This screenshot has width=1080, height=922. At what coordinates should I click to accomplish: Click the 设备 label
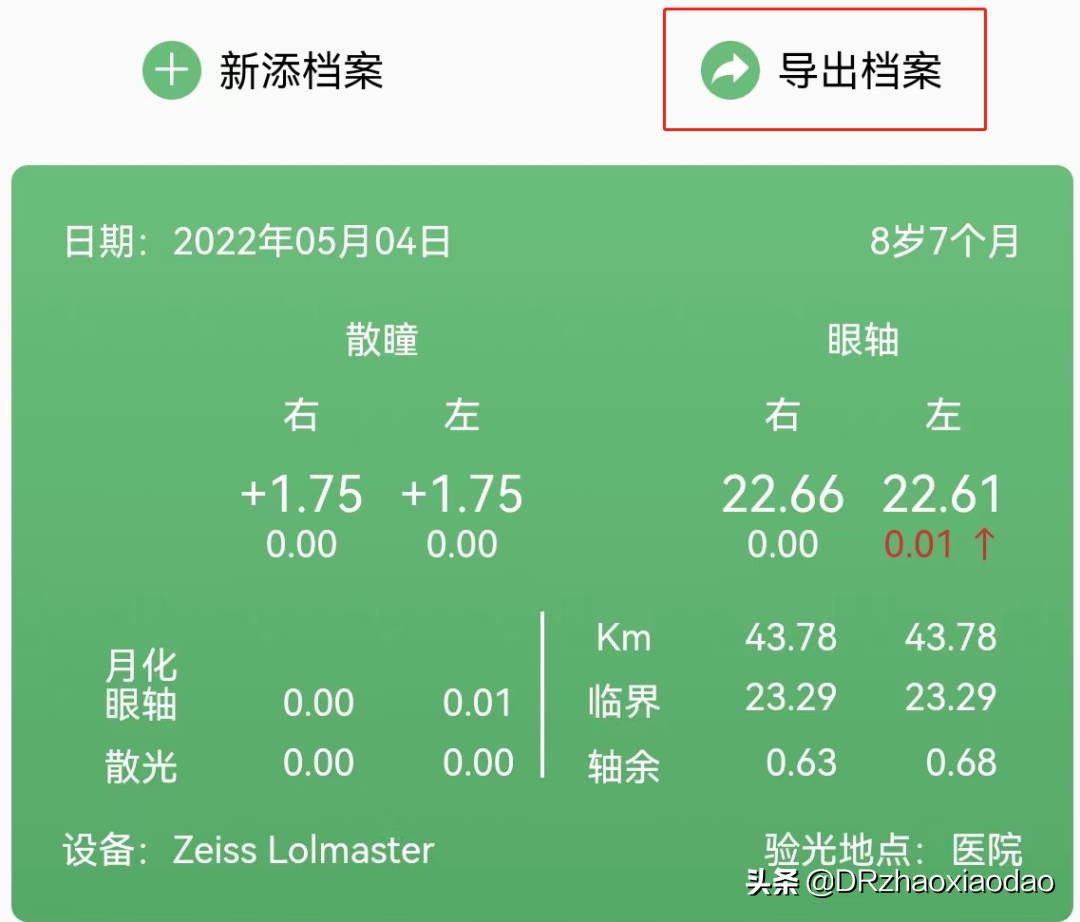105,850
